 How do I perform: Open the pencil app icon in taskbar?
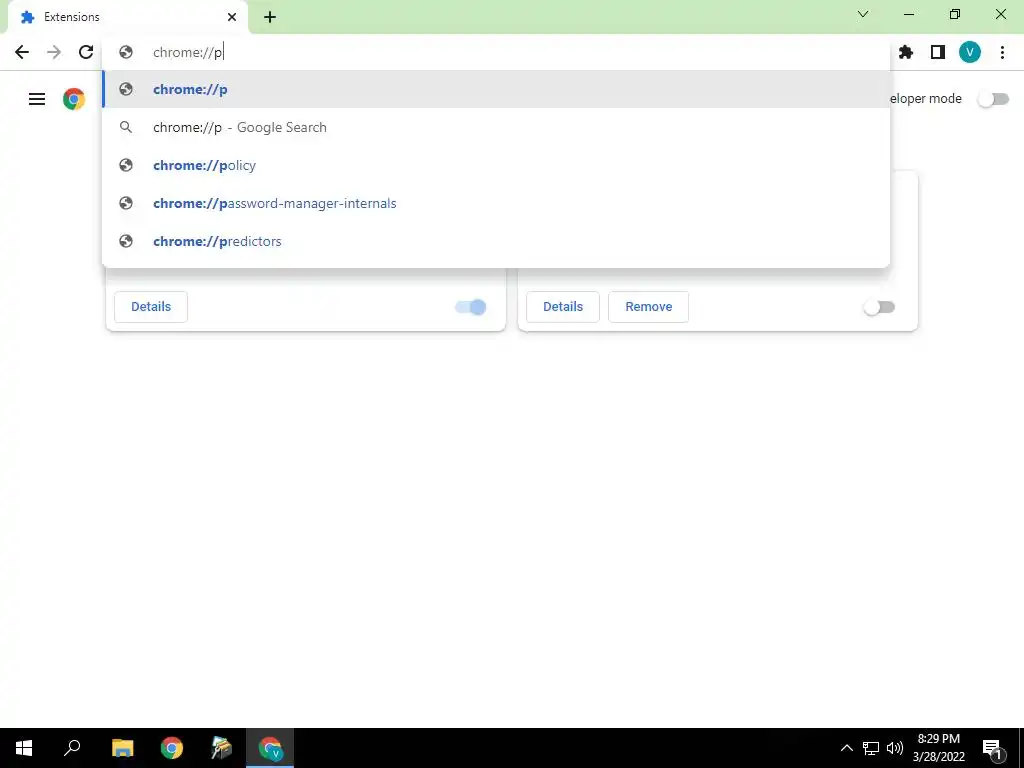[x=221, y=748]
